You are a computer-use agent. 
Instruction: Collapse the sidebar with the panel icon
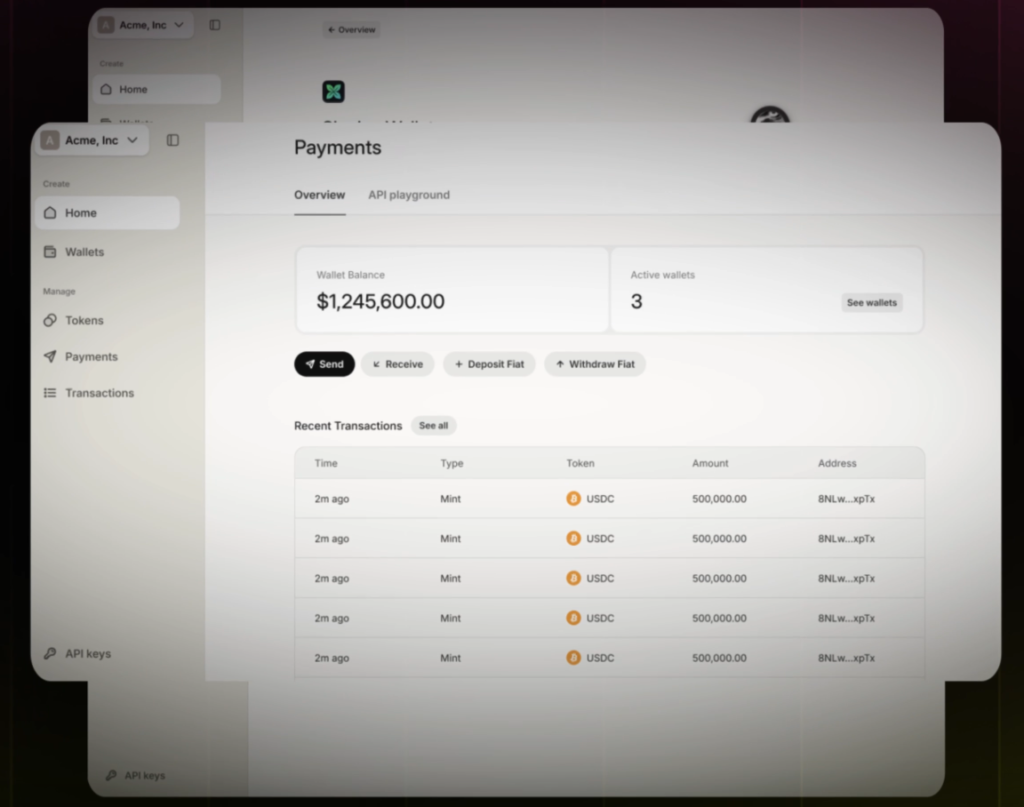(172, 140)
